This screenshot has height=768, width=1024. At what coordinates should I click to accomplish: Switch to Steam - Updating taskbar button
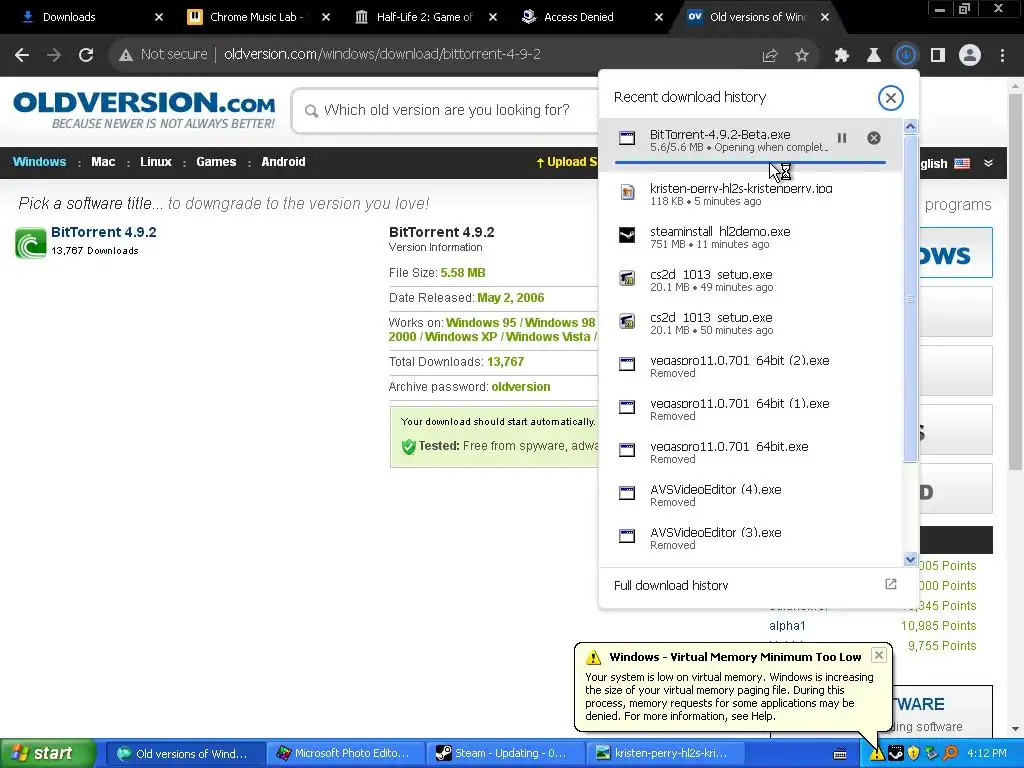click(504, 754)
